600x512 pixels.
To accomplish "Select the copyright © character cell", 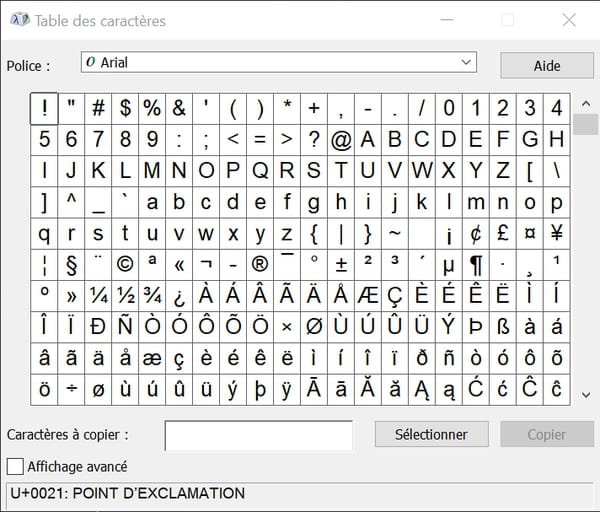I will coord(125,265).
